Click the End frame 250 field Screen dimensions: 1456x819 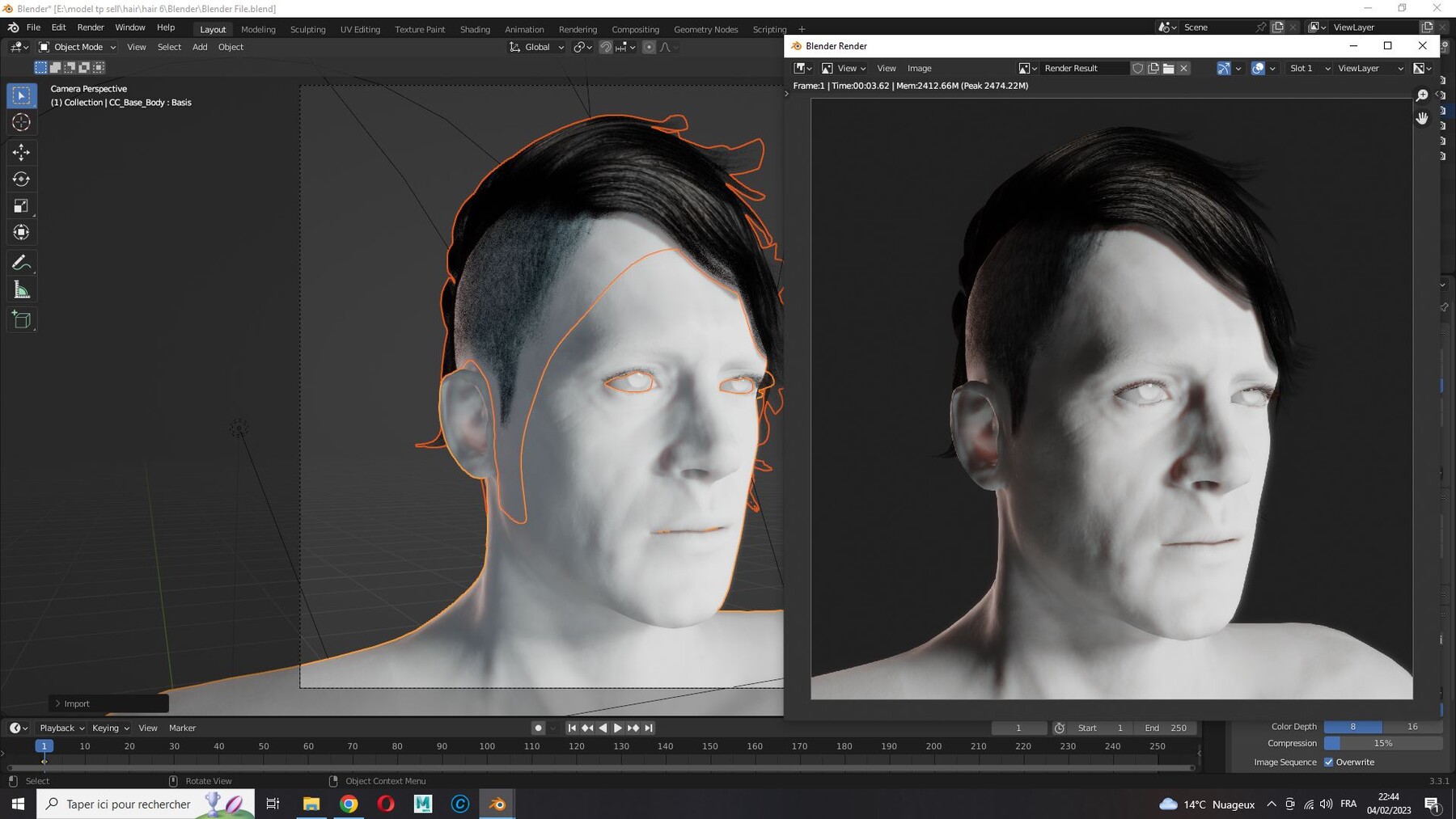pyautogui.click(x=1166, y=728)
